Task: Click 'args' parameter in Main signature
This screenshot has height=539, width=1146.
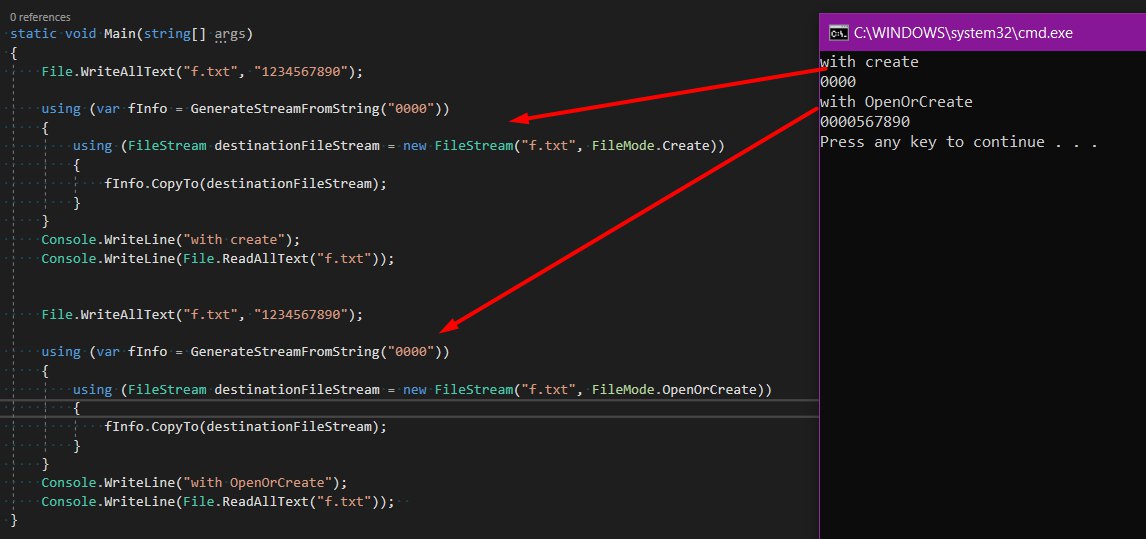Action: (230, 34)
